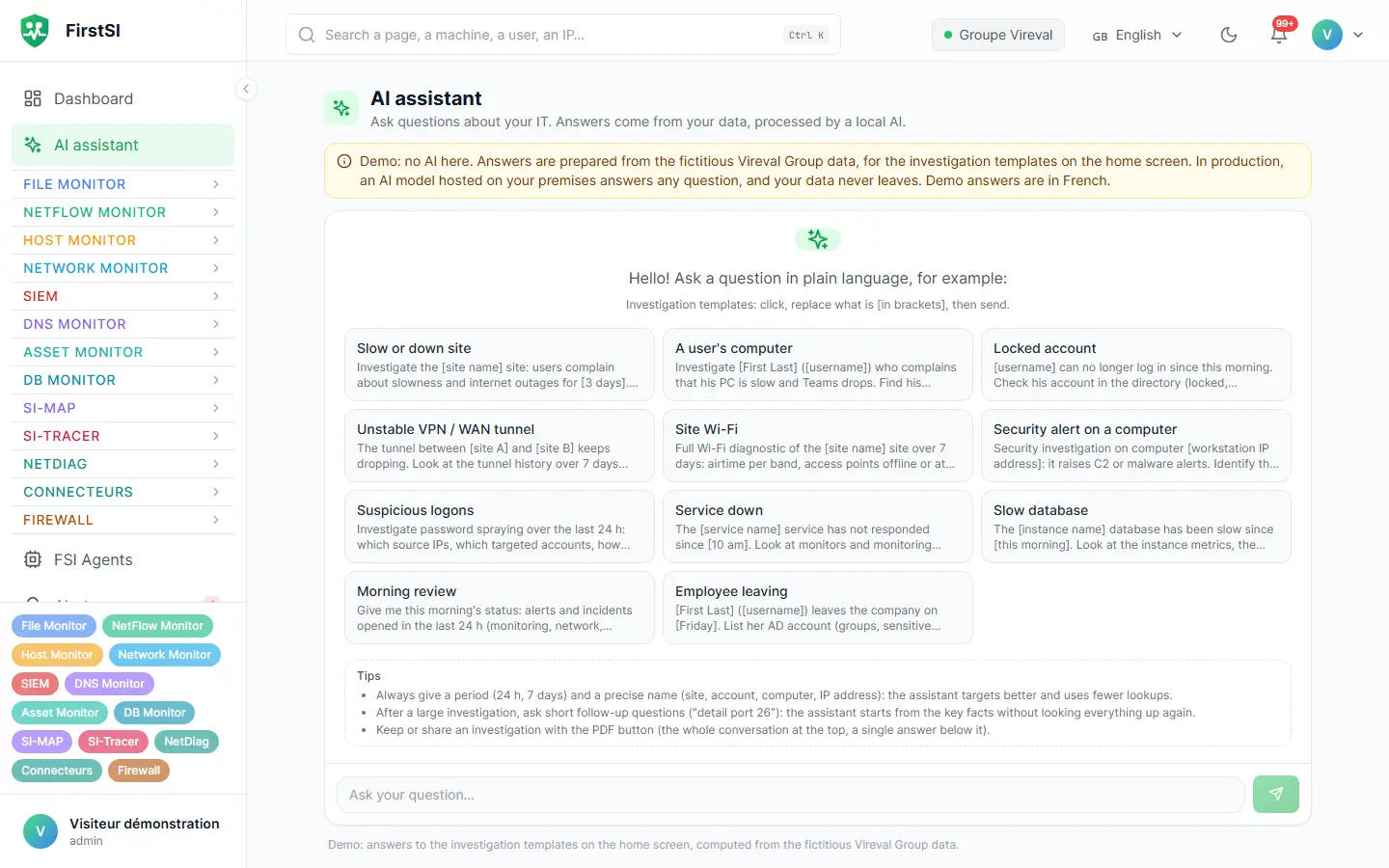Open the English language dropdown
Viewport: 1389px width, 868px height.
click(1137, 35)
